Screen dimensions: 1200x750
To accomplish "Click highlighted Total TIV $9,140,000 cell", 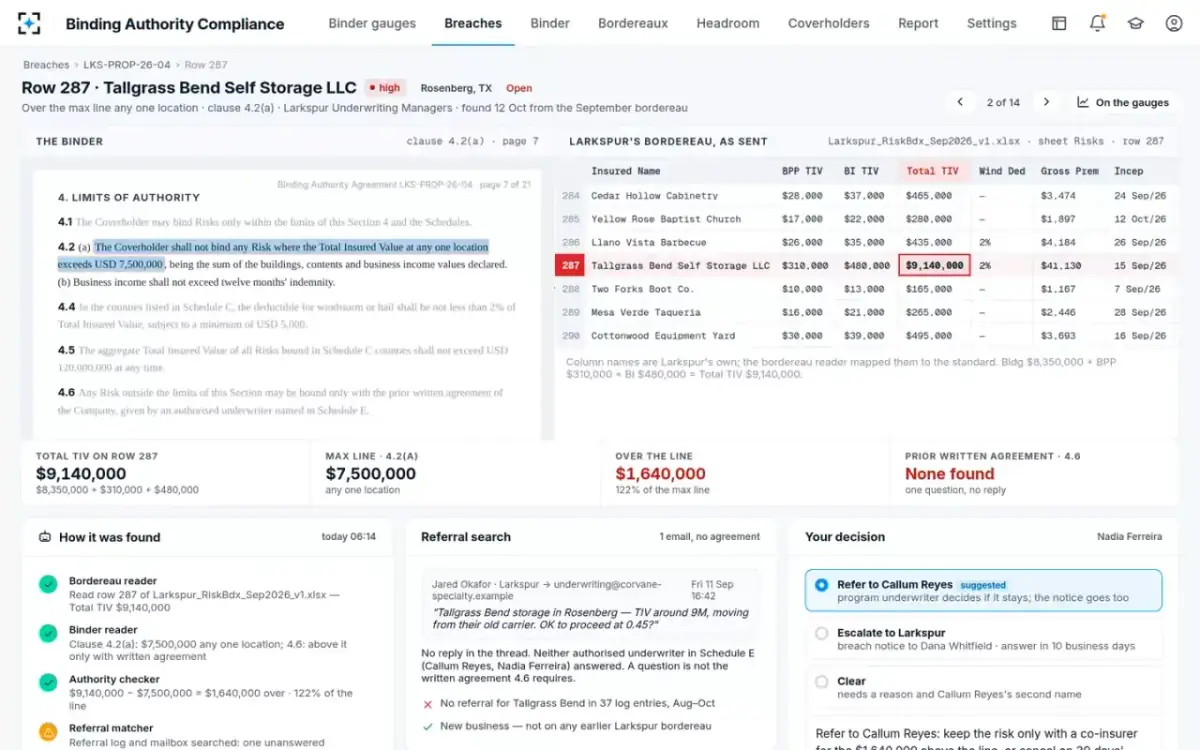I will 934,266.
